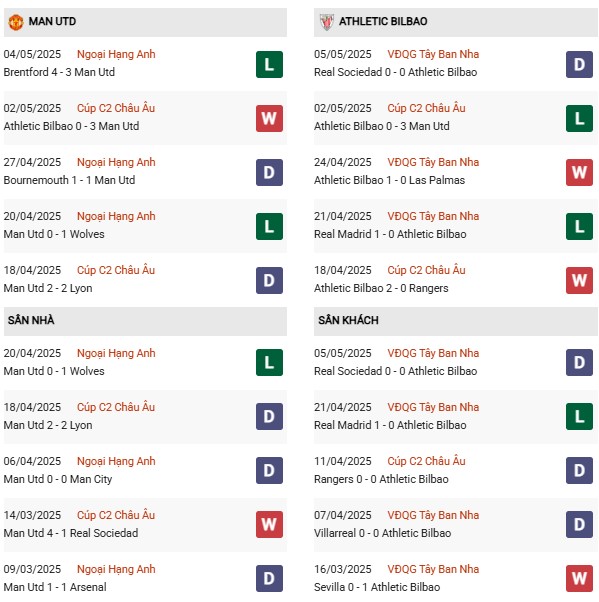This screenshot has height=602, width=599.
Task: Open VĐQG Tây Ban Nha link for 24/04/2025 match
Action: tap(433, 162)
